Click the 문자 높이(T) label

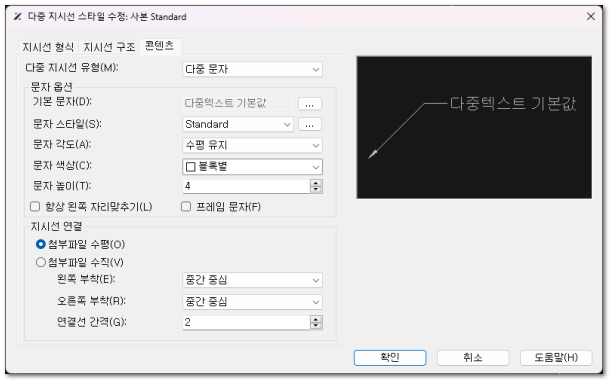point(62,185)
